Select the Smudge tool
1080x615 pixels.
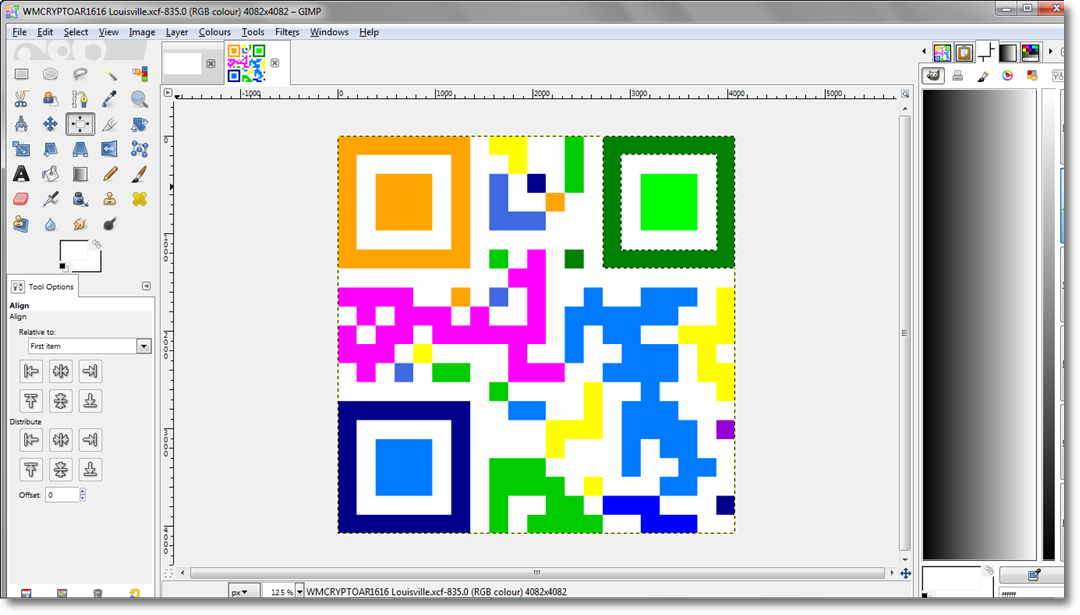click(x=80, y=224)
